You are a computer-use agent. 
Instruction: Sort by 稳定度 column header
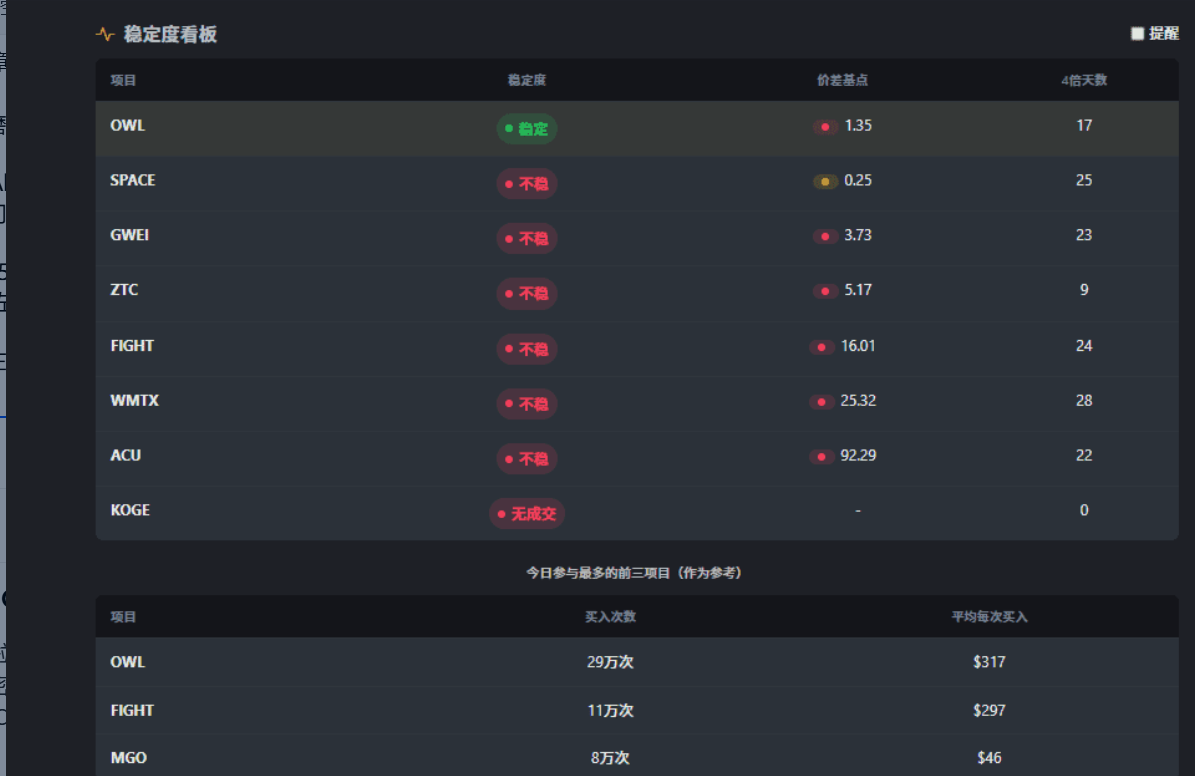point(526,81)
